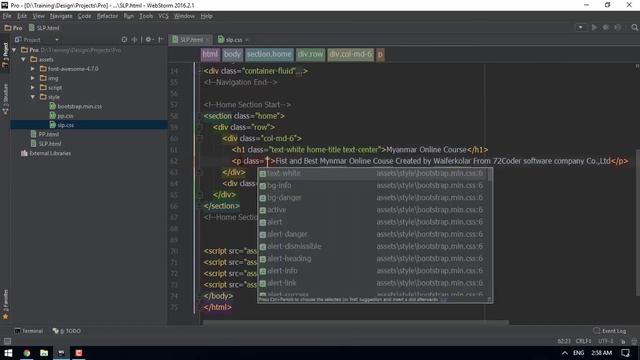Open the Run menu
Image resolution: width=640 pixels, height=360 pixels.
coord(129,16)
